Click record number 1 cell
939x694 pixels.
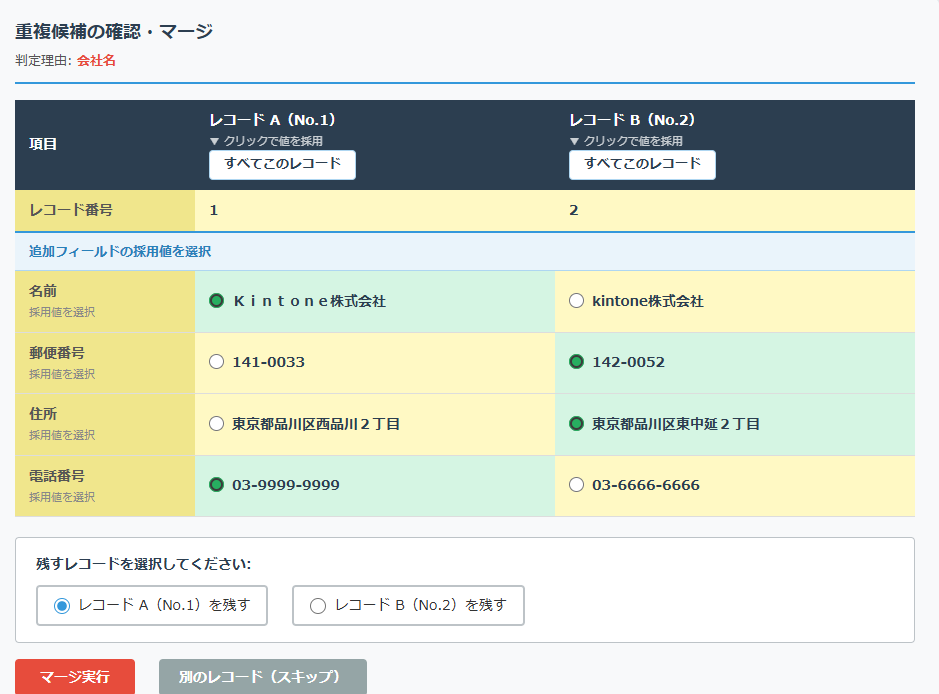click(x=375, y=210)
